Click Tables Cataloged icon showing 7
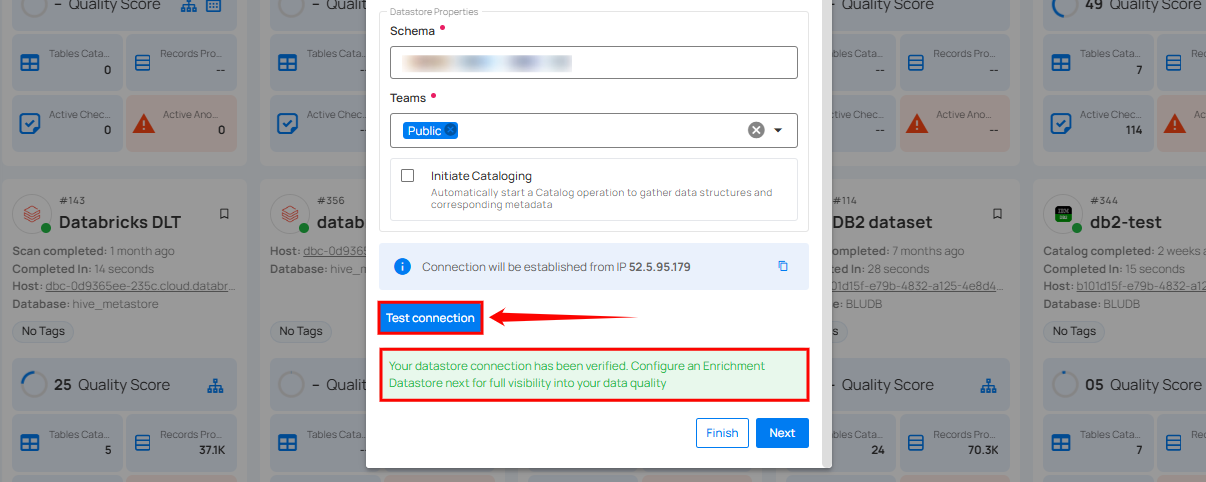The height and width of the screenshot is (482, 1206). (x=1061, y=62)
